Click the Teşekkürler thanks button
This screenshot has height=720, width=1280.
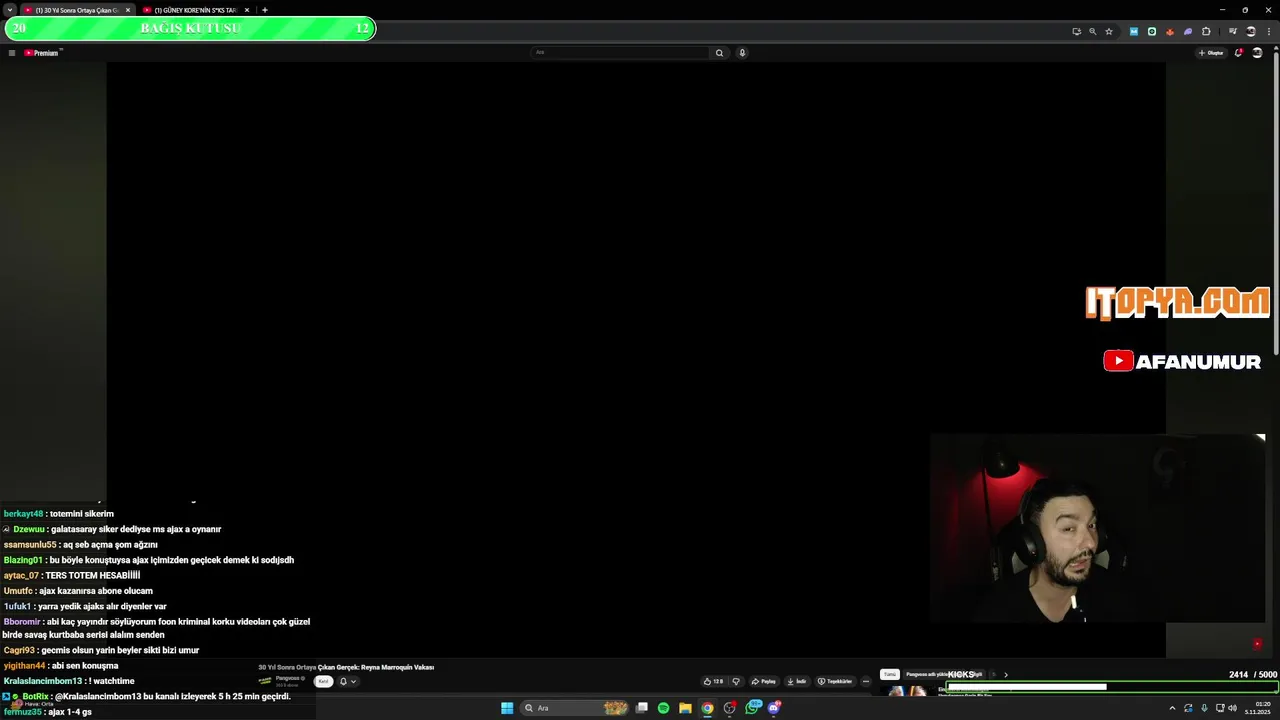(835, 681)
